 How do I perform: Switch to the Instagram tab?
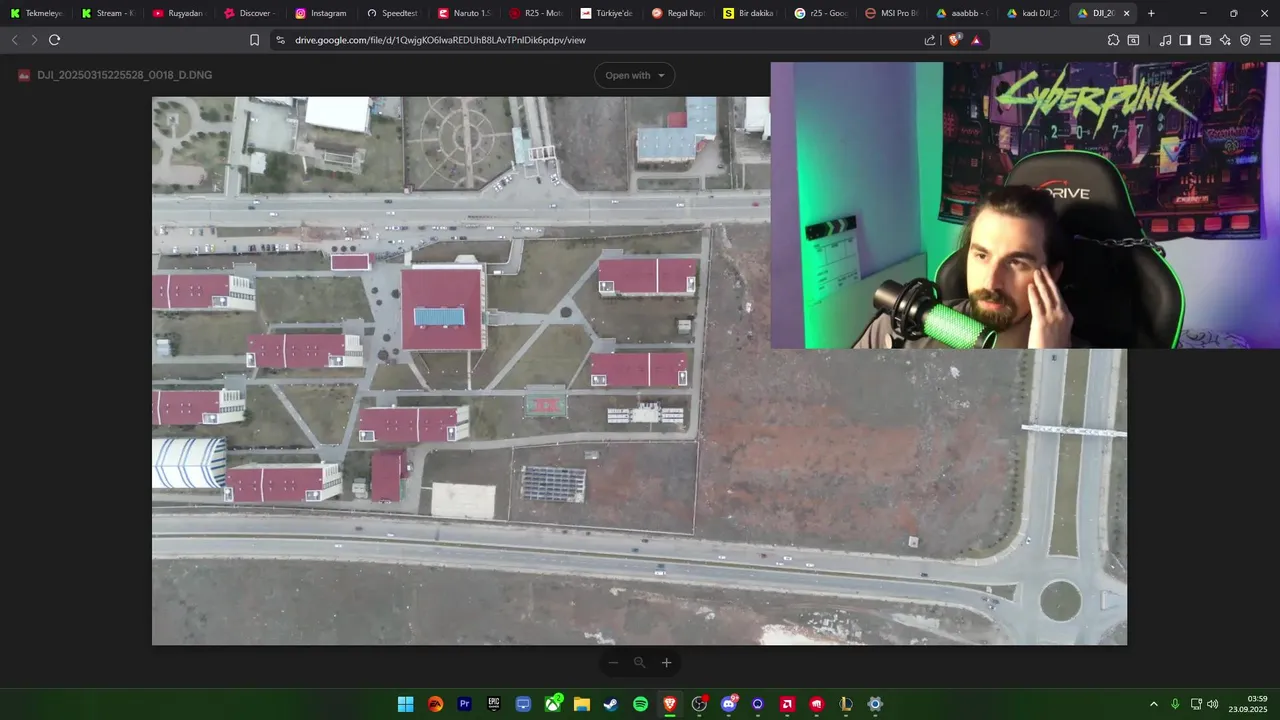321,13
